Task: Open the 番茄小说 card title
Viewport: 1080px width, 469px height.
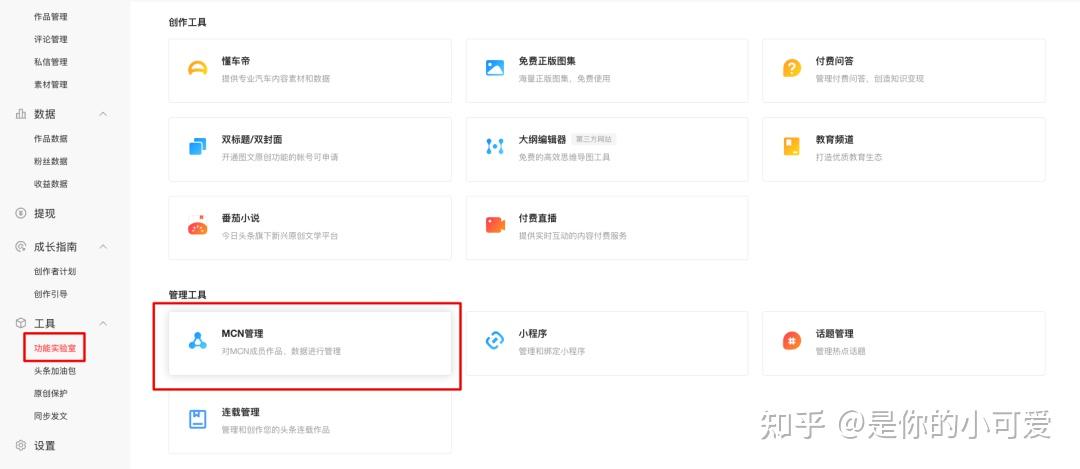Action: pos(240,218)
